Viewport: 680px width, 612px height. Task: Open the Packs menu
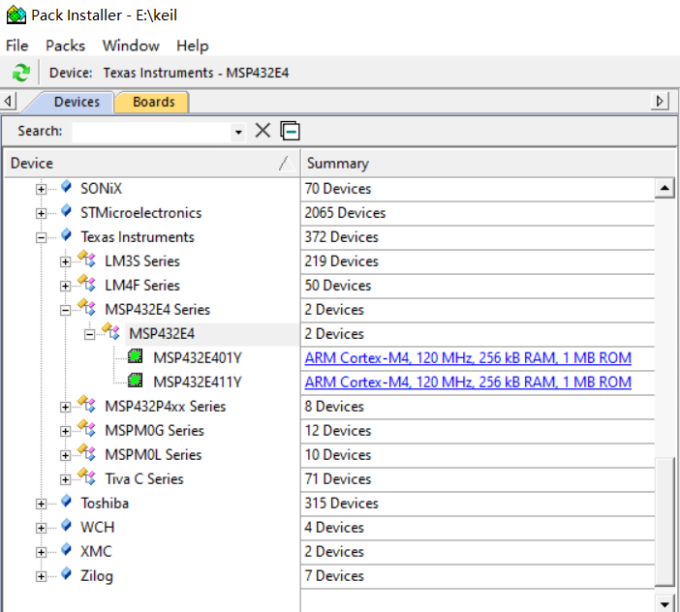[x=65, y=45]
